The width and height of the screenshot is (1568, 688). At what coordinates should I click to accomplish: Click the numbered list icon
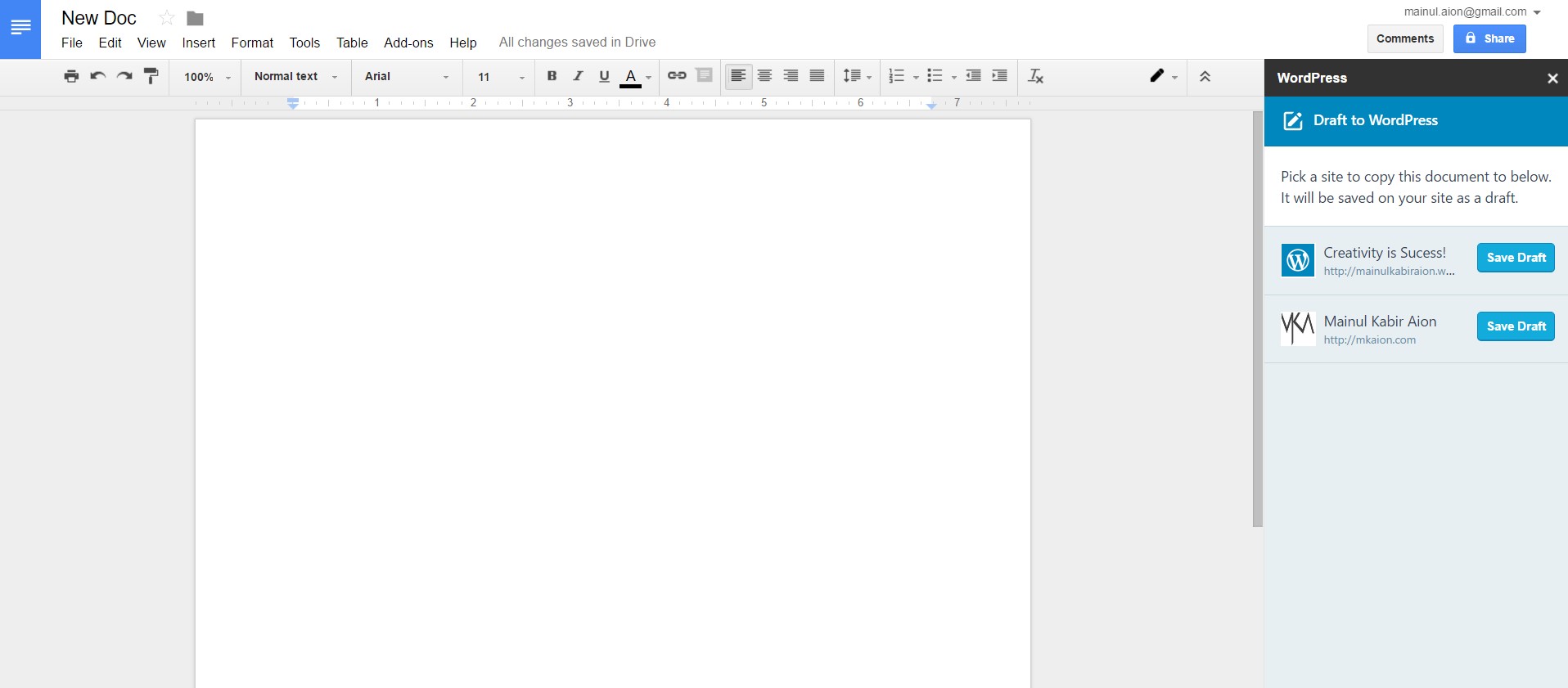tap(897, 76)
